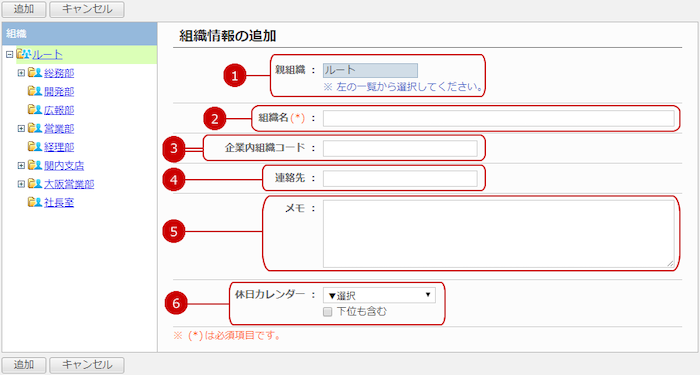The image size is (700, 375).
Task: Click the bottom 追加 button
Action: (24, 365)
